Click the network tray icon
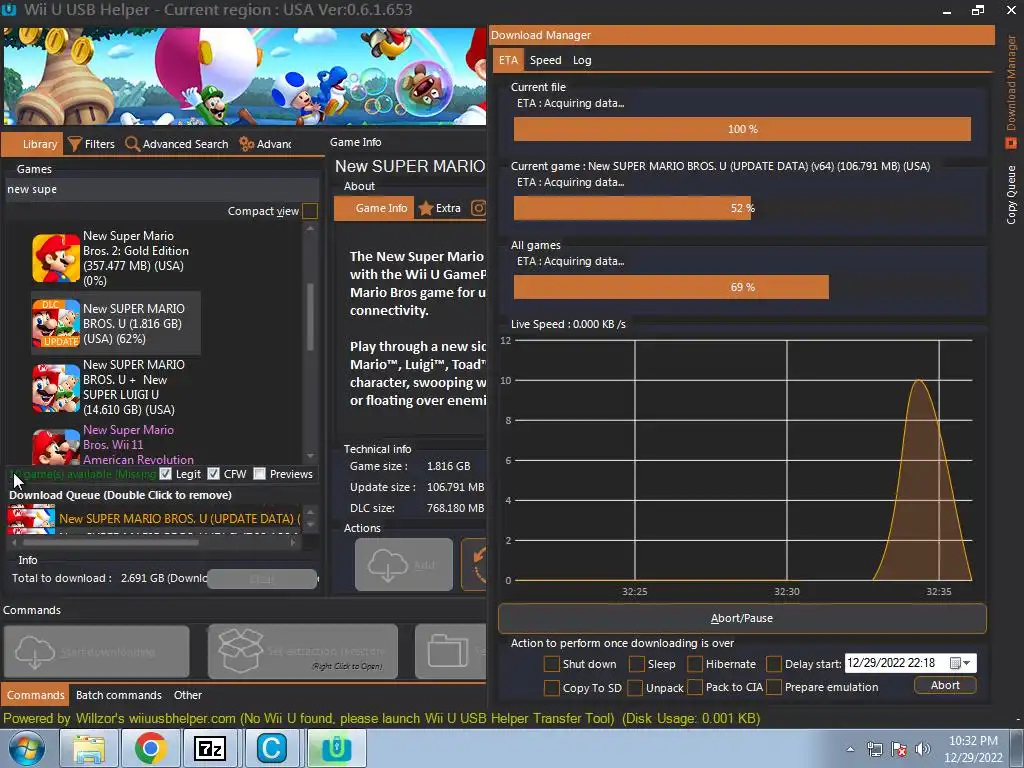The width and height of the screenshot is (1024, 768). click(874, 749)
